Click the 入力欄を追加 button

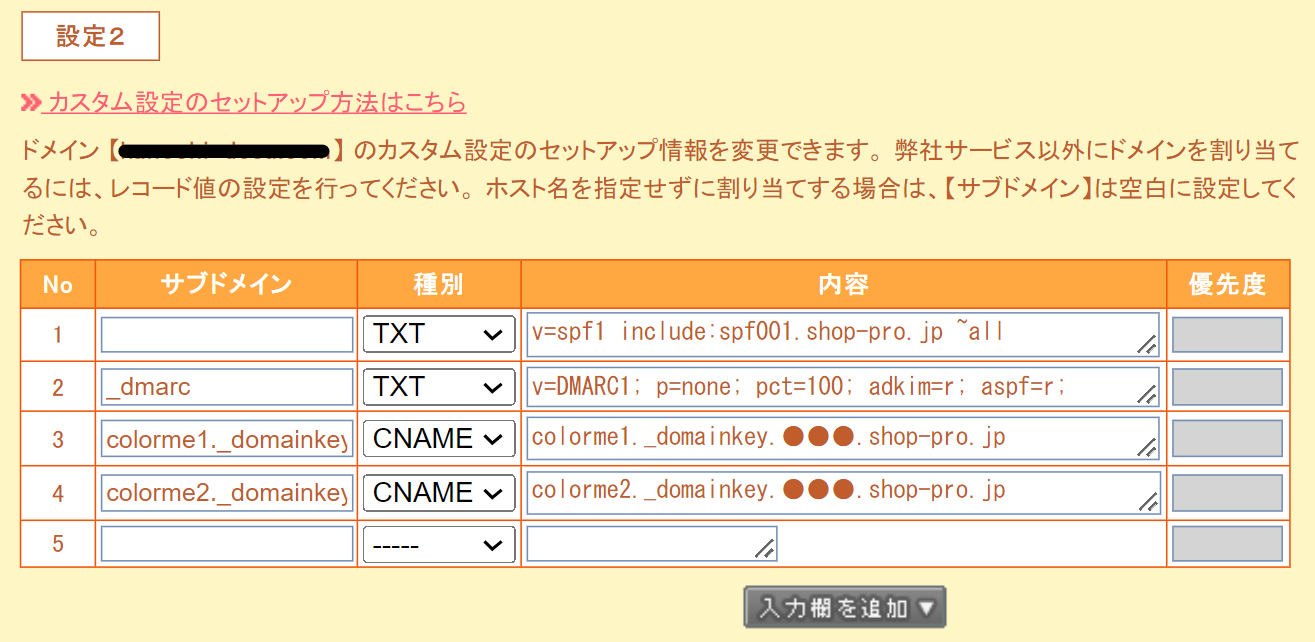[845, 607]
